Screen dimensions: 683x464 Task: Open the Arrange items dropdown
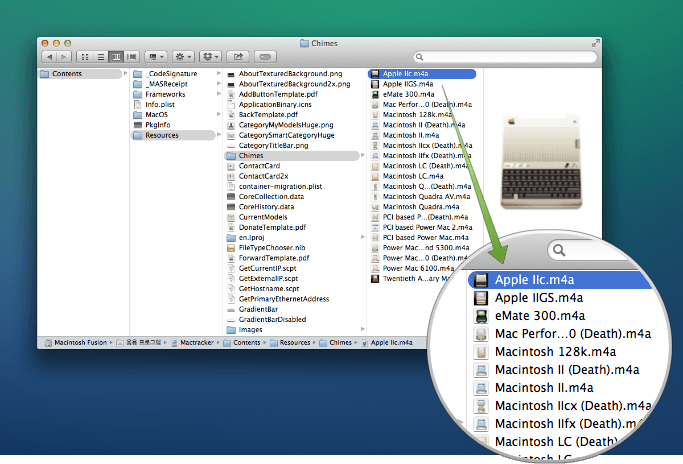(x=156, y=57)
